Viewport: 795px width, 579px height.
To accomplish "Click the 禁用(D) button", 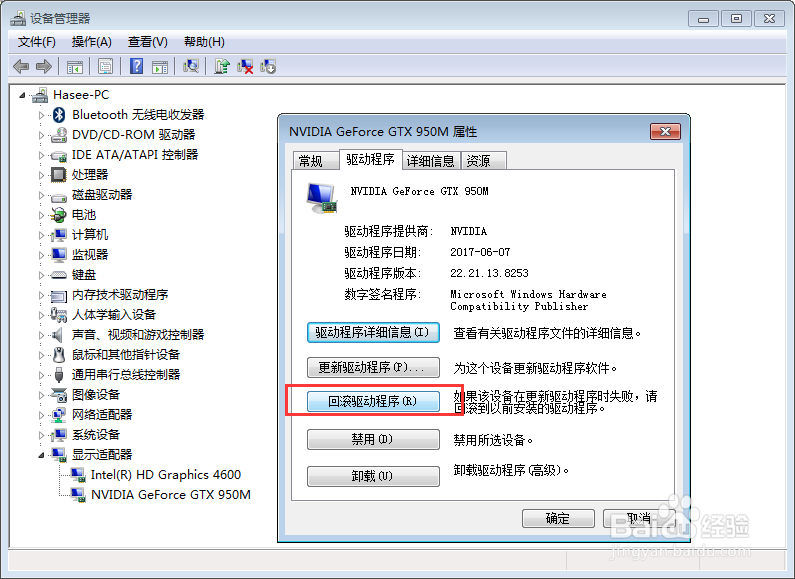I will pyautogui.click(x=373, y=439).
